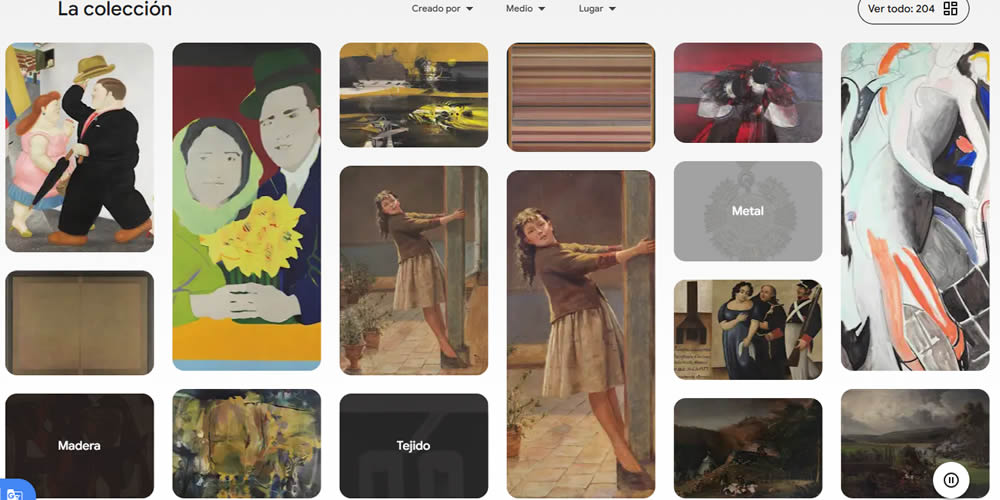The image size is (1000, 500).
Task: Open the Madera category tile
Action: (79, 446)
